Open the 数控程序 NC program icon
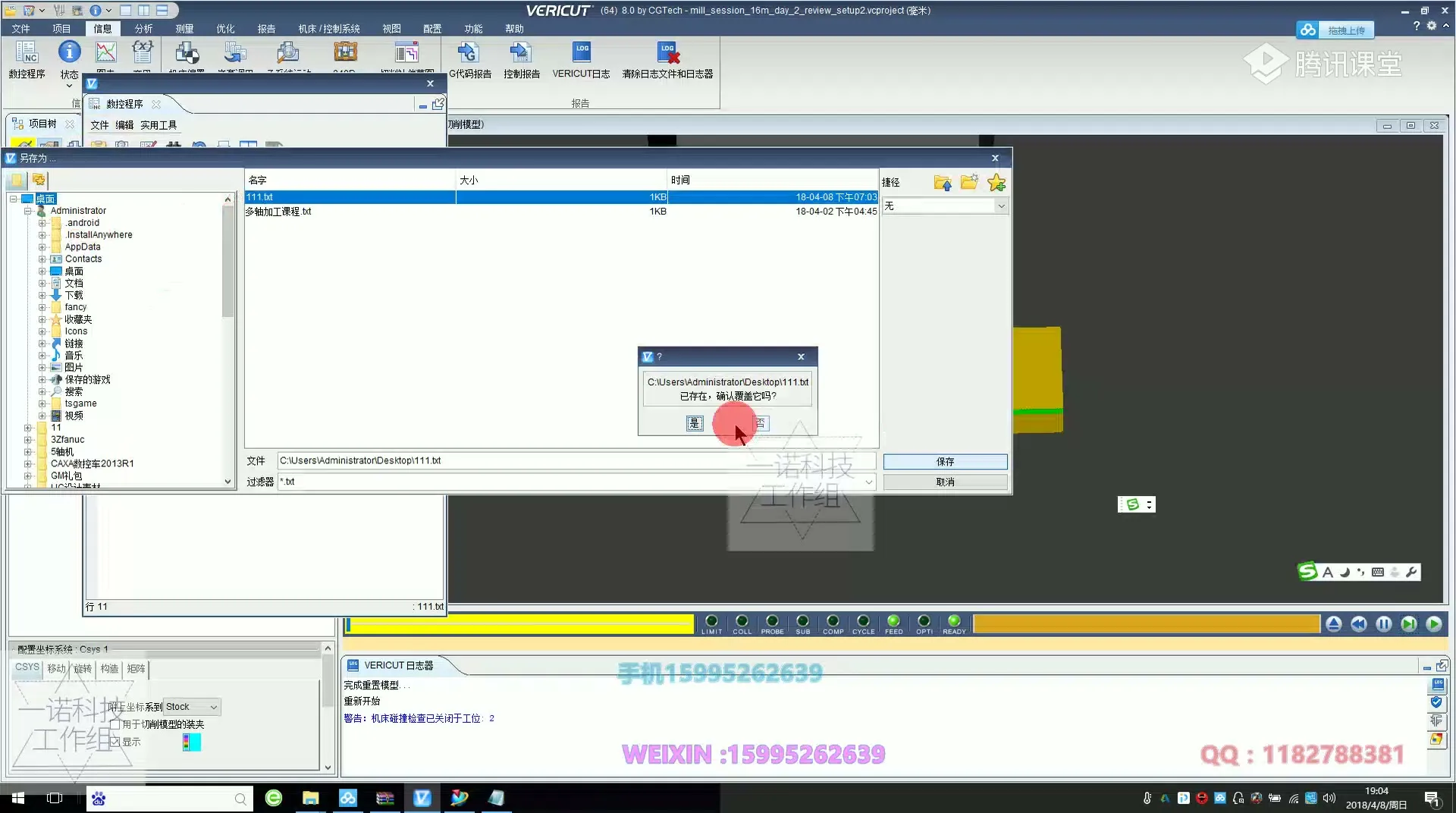The height and width of the screenshot is (813, 1456). click(27, 53)
